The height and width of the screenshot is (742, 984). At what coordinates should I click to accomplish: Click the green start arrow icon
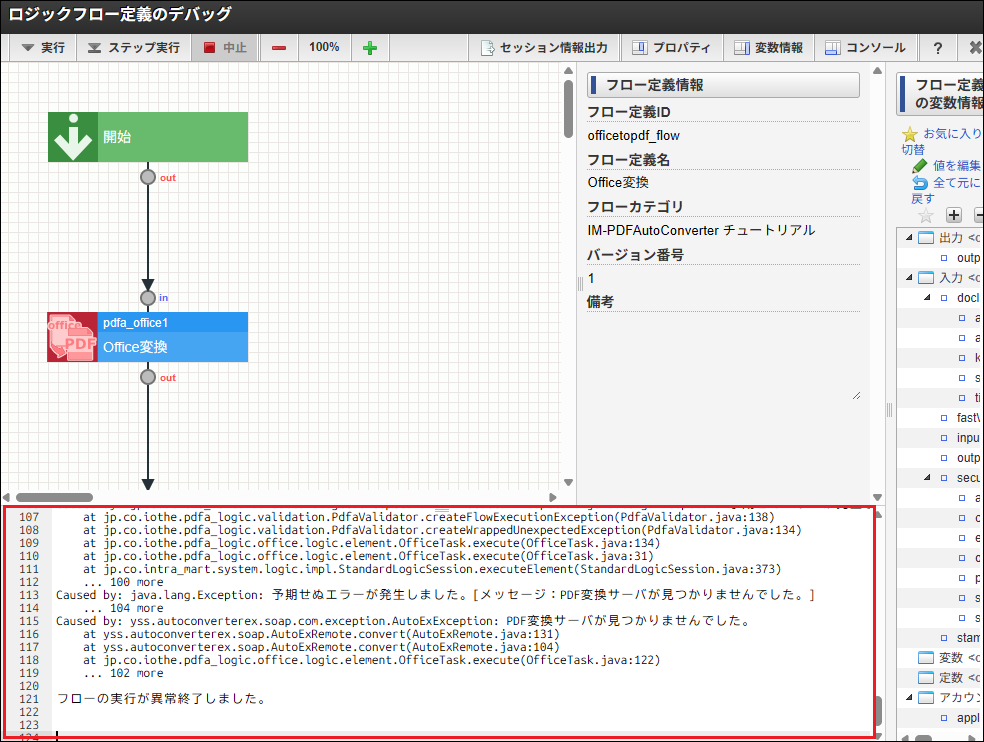[x=73, y=137]
